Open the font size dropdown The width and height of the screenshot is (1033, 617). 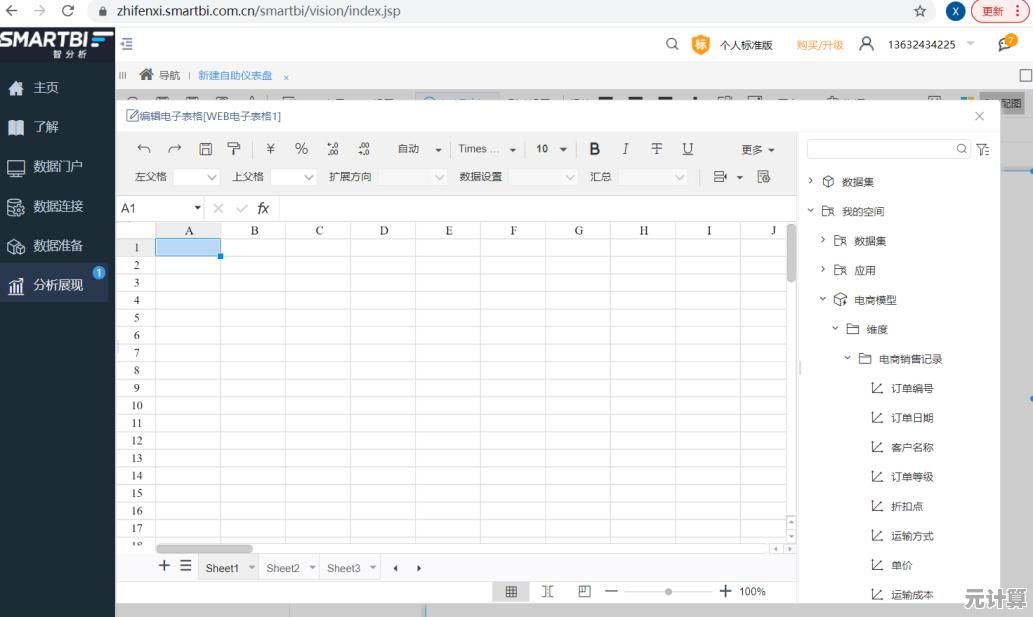tap(550, 148)
